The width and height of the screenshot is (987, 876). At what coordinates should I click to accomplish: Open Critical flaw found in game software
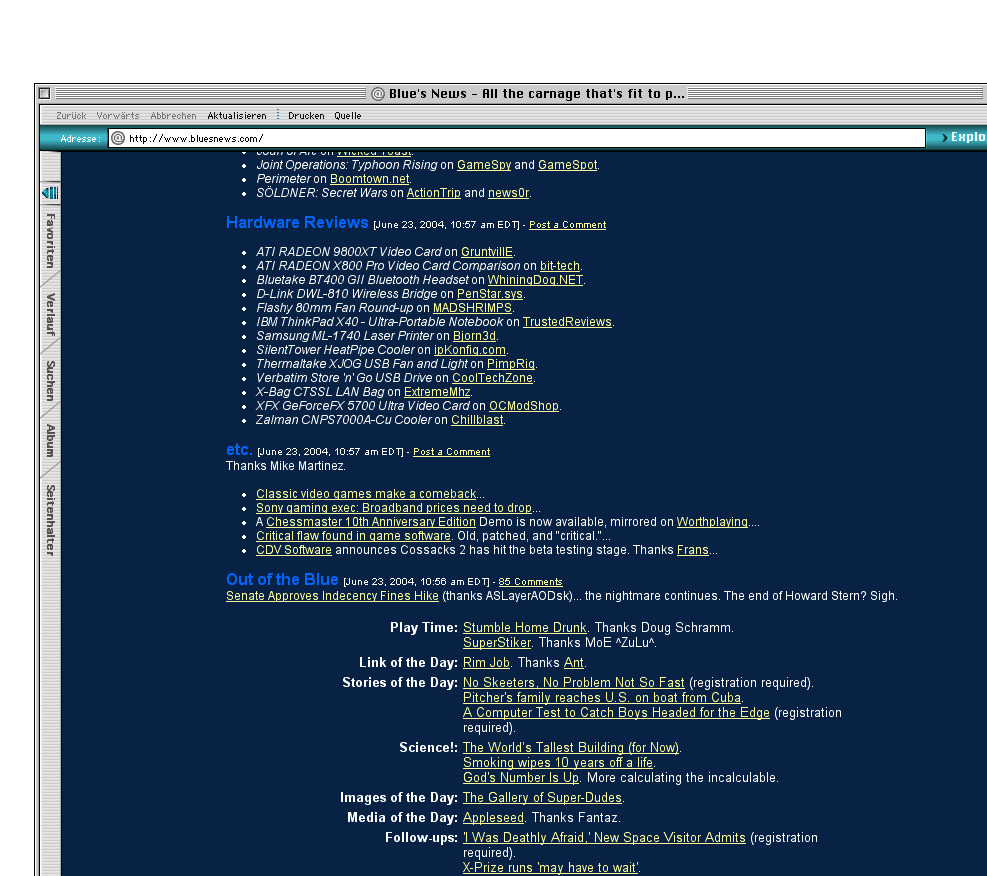(353, 536)
